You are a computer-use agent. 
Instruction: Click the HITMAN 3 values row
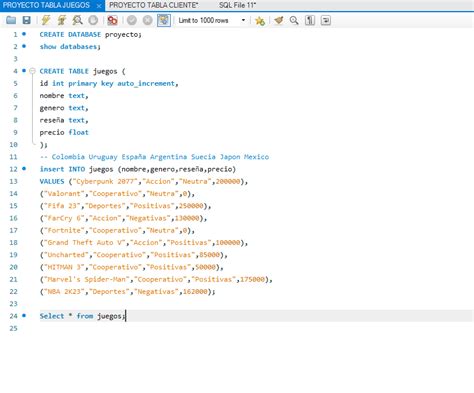(x=131, y=267)
